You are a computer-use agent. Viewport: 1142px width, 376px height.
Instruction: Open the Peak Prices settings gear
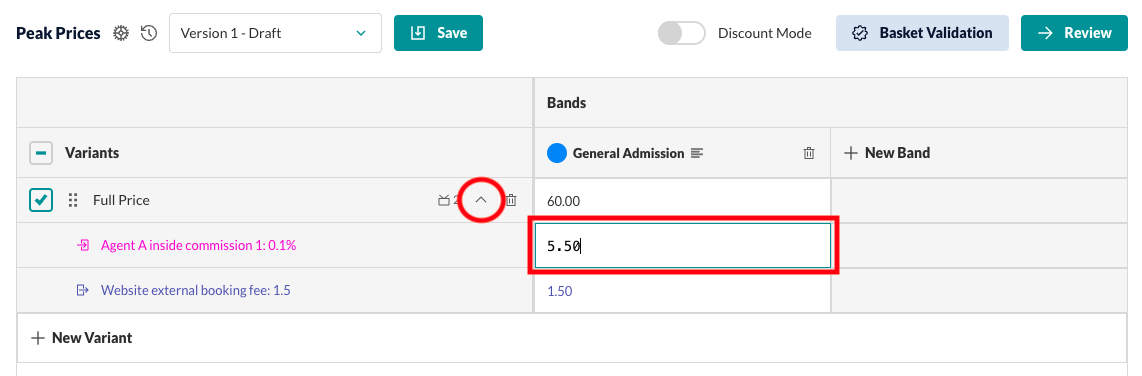(121, 34)
